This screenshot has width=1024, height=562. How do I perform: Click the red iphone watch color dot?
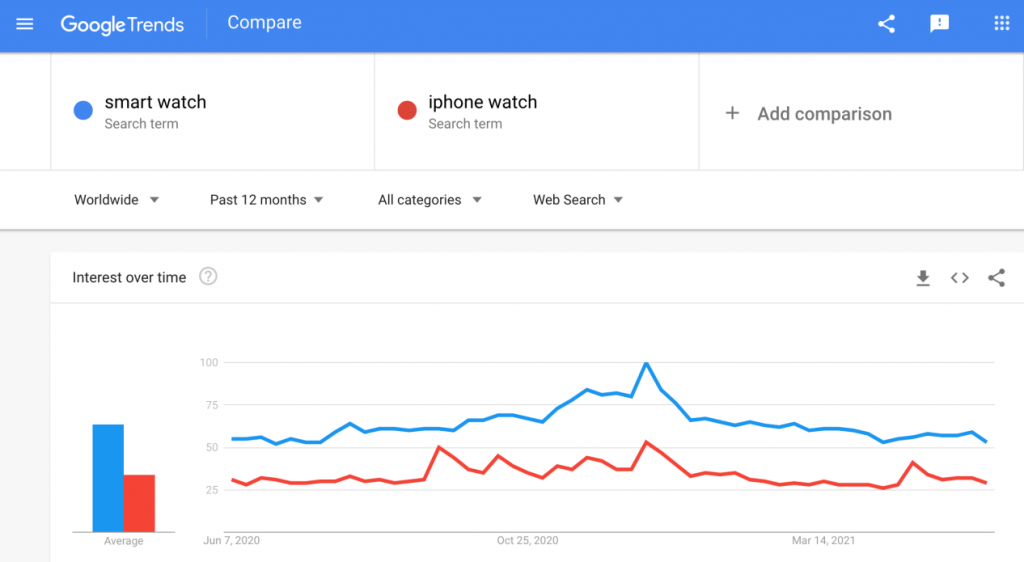pos(407,110)
